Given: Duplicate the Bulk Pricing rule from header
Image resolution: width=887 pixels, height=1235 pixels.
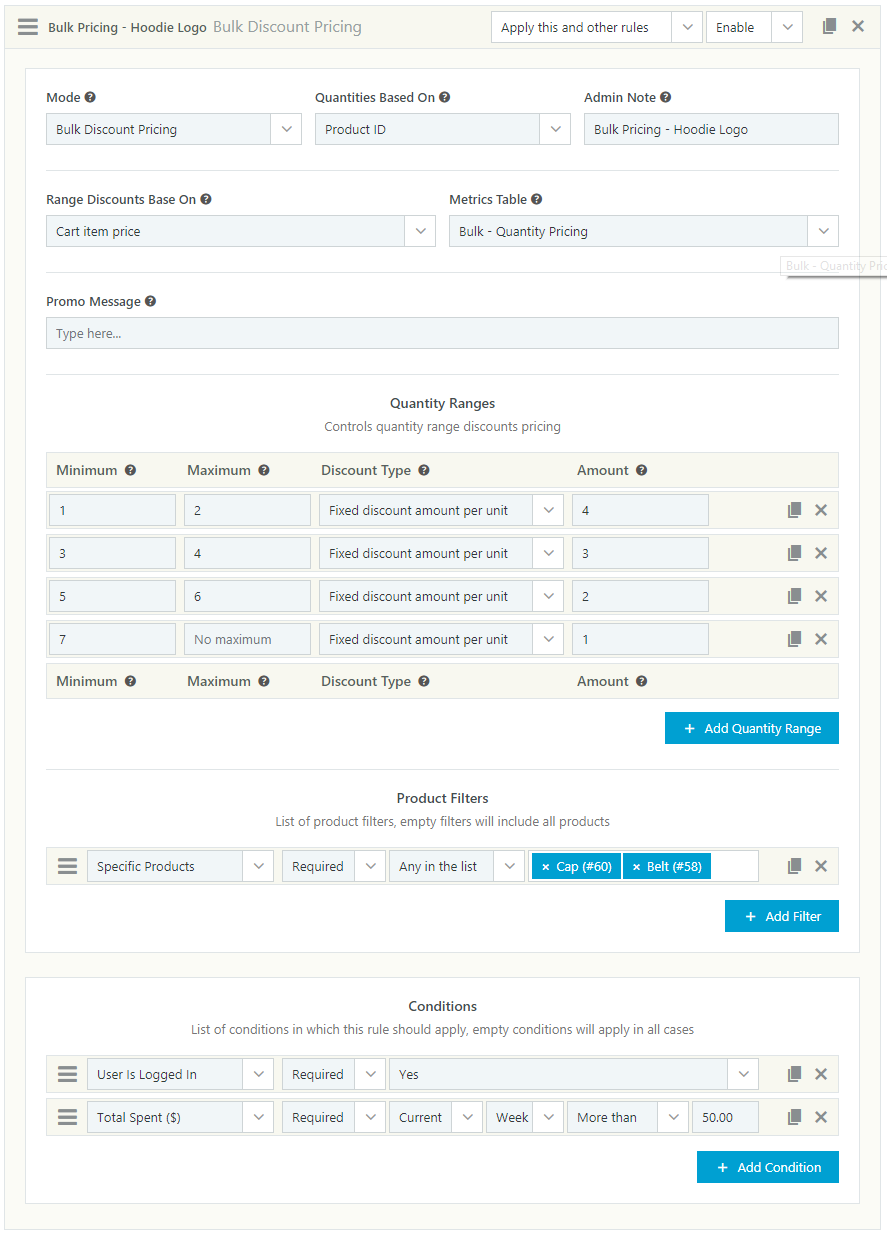Looking at the screenshot, I should (x=829, y=27).
